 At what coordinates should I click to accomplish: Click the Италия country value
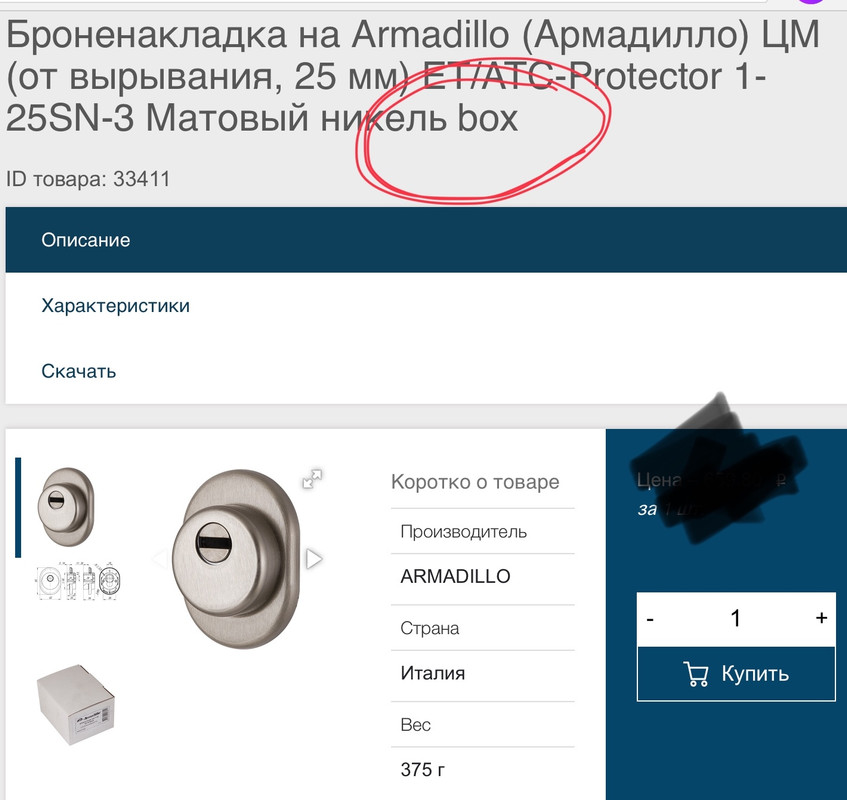tap(433, 673)
